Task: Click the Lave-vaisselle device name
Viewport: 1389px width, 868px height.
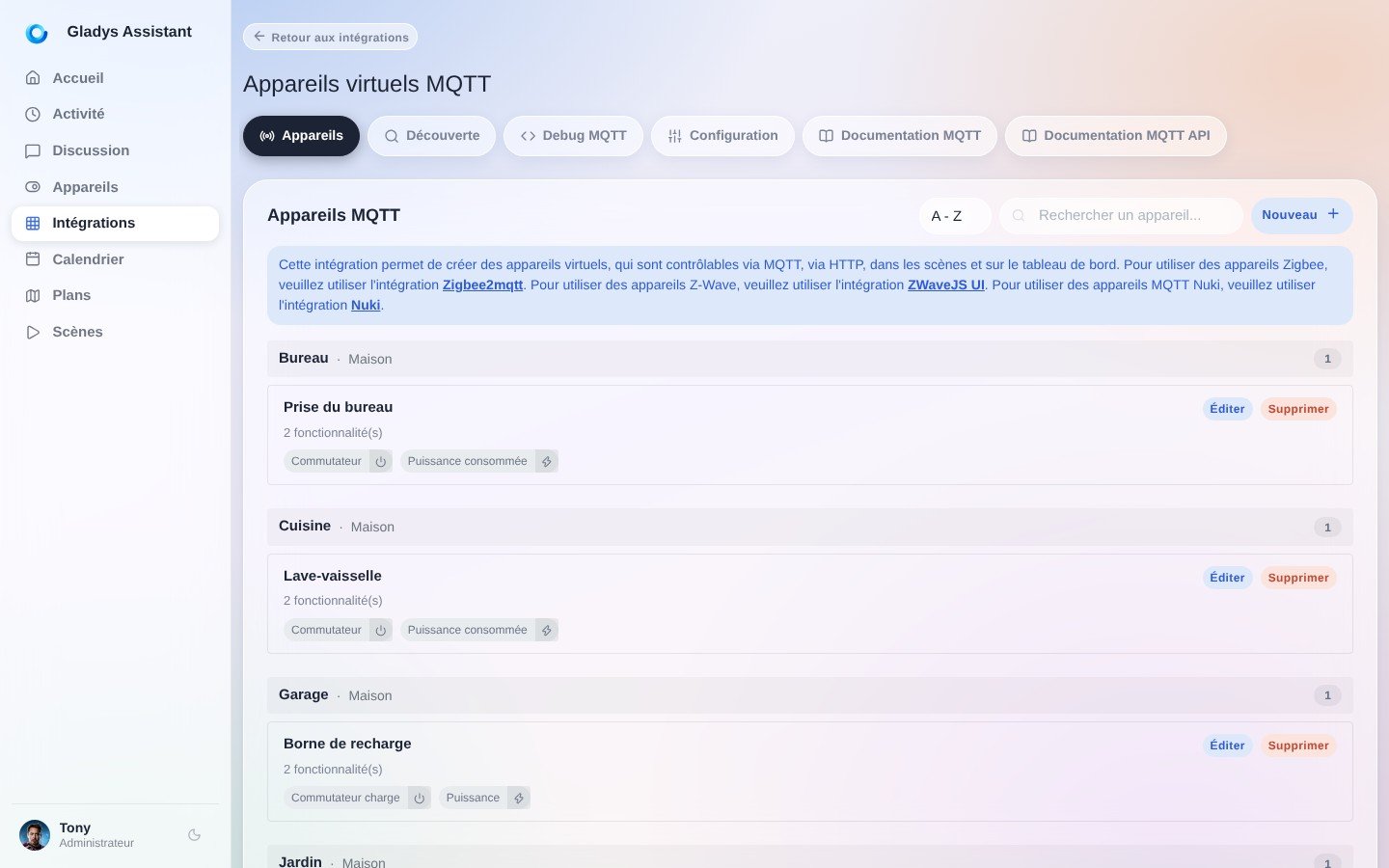Action: tap(333, 576)
